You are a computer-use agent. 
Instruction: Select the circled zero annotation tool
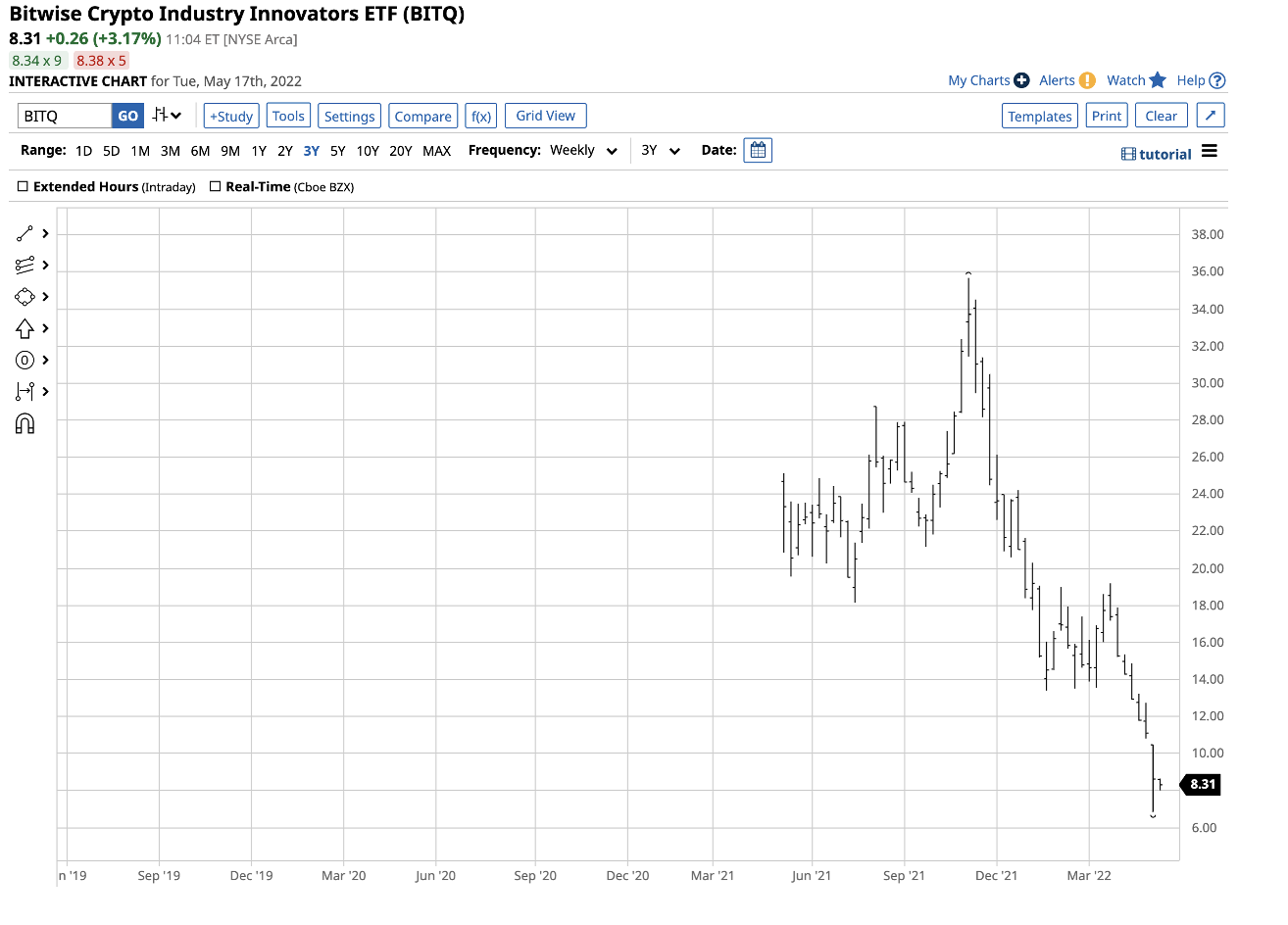click(25, 360)
